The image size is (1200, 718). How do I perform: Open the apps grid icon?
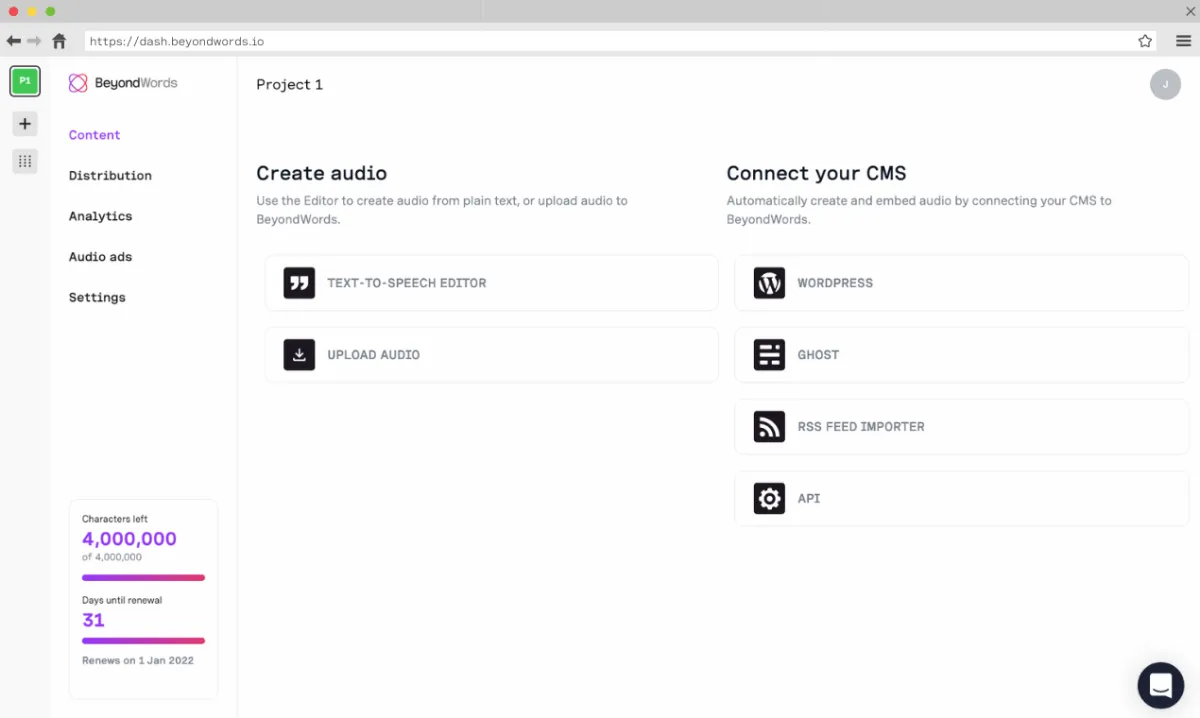[x=25, y=161]
